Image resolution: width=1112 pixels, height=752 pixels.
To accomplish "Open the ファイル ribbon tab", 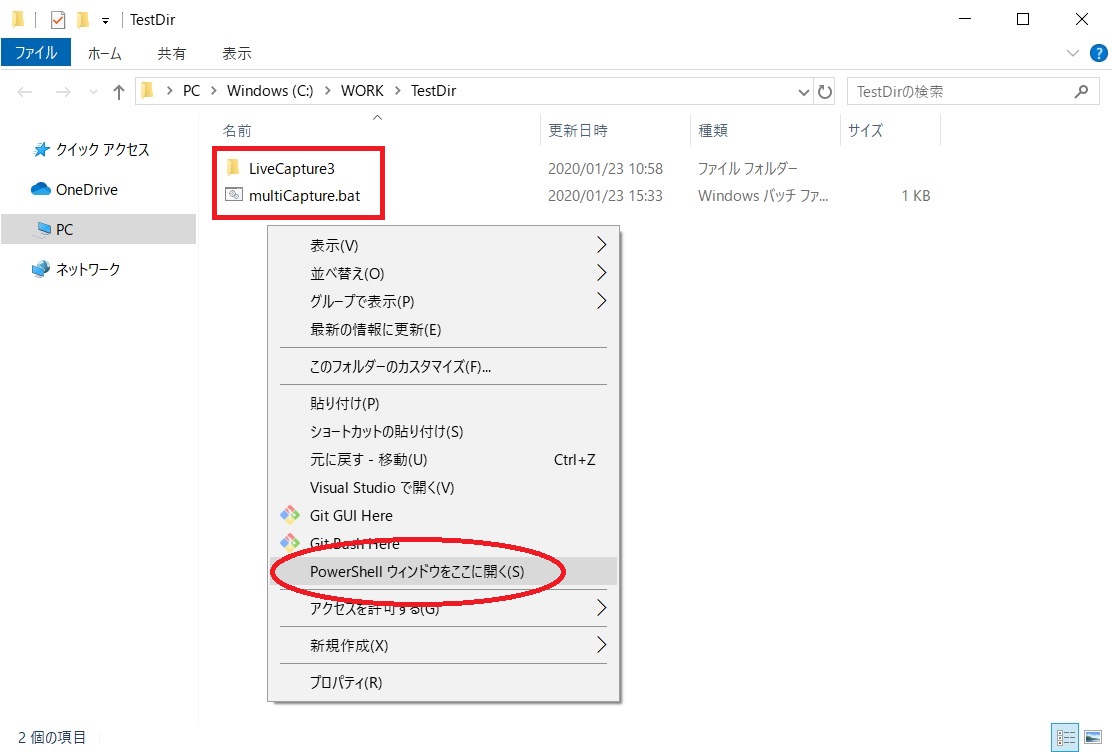I will (36, 53).
